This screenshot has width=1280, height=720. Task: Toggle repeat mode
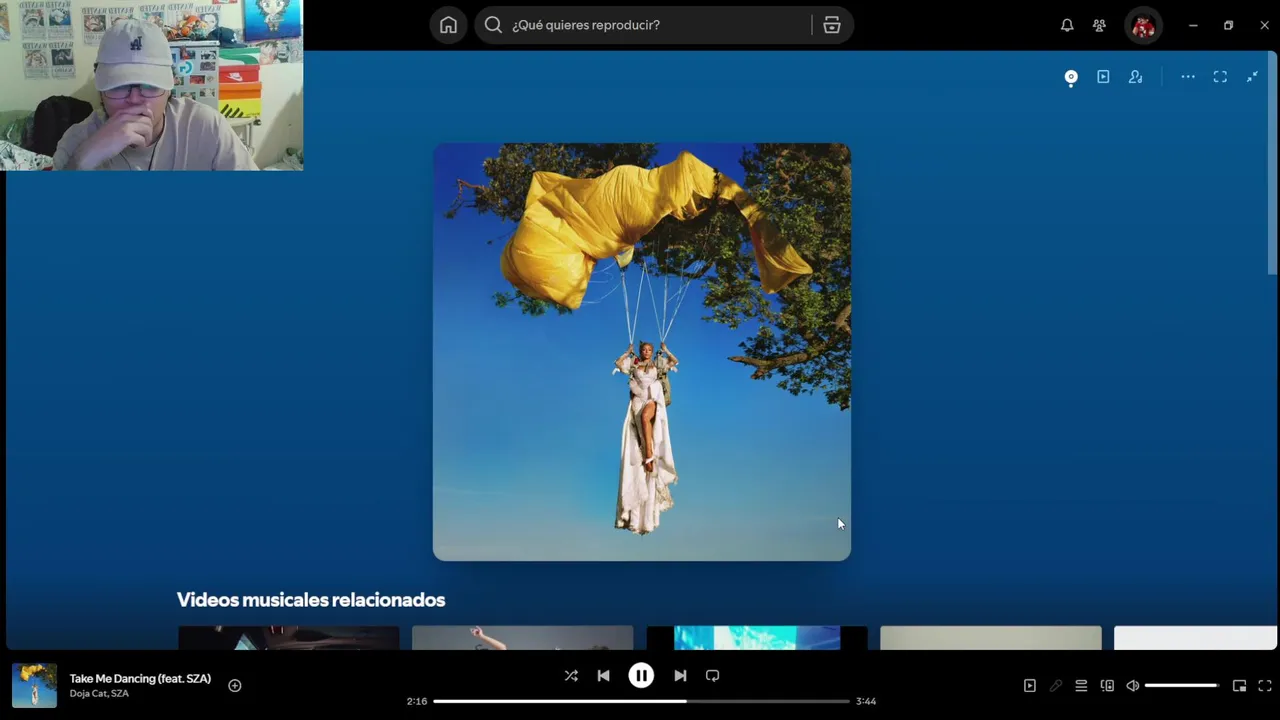[x=712, y=676]
